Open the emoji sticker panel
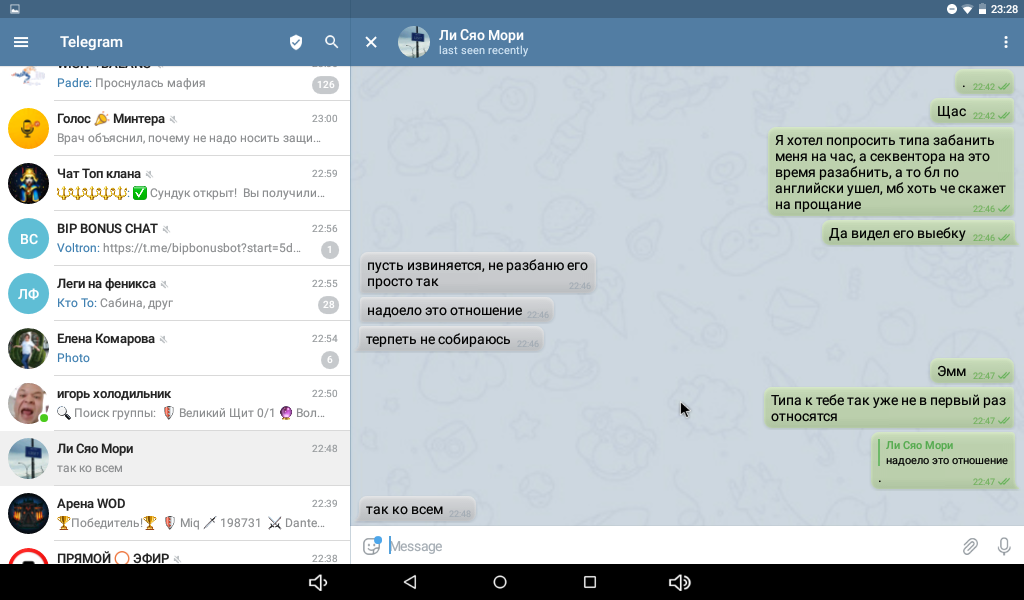 (x=372, y=545)
